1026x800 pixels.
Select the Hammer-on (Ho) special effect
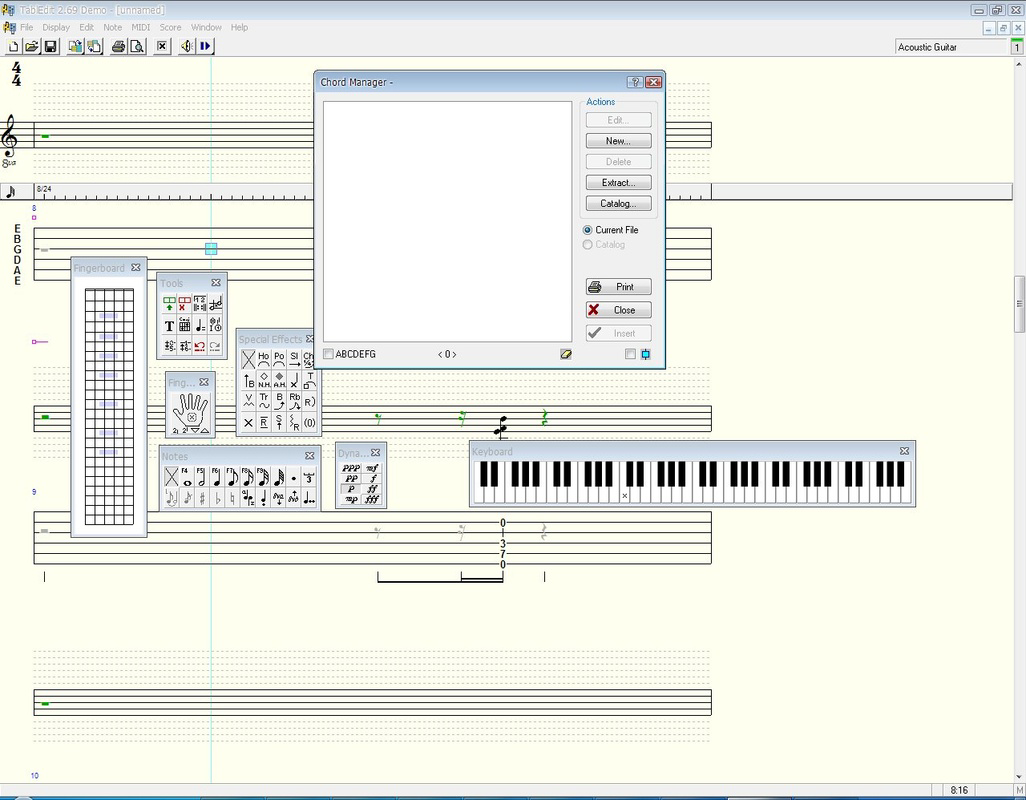pos(264,359)
